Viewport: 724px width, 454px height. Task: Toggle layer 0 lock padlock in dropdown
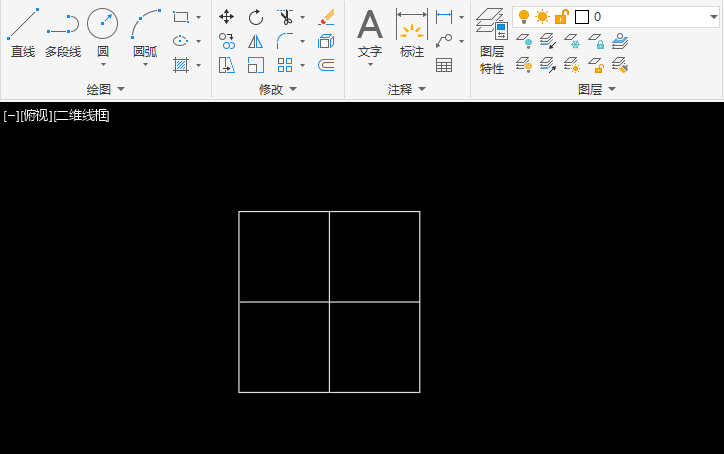561,17
